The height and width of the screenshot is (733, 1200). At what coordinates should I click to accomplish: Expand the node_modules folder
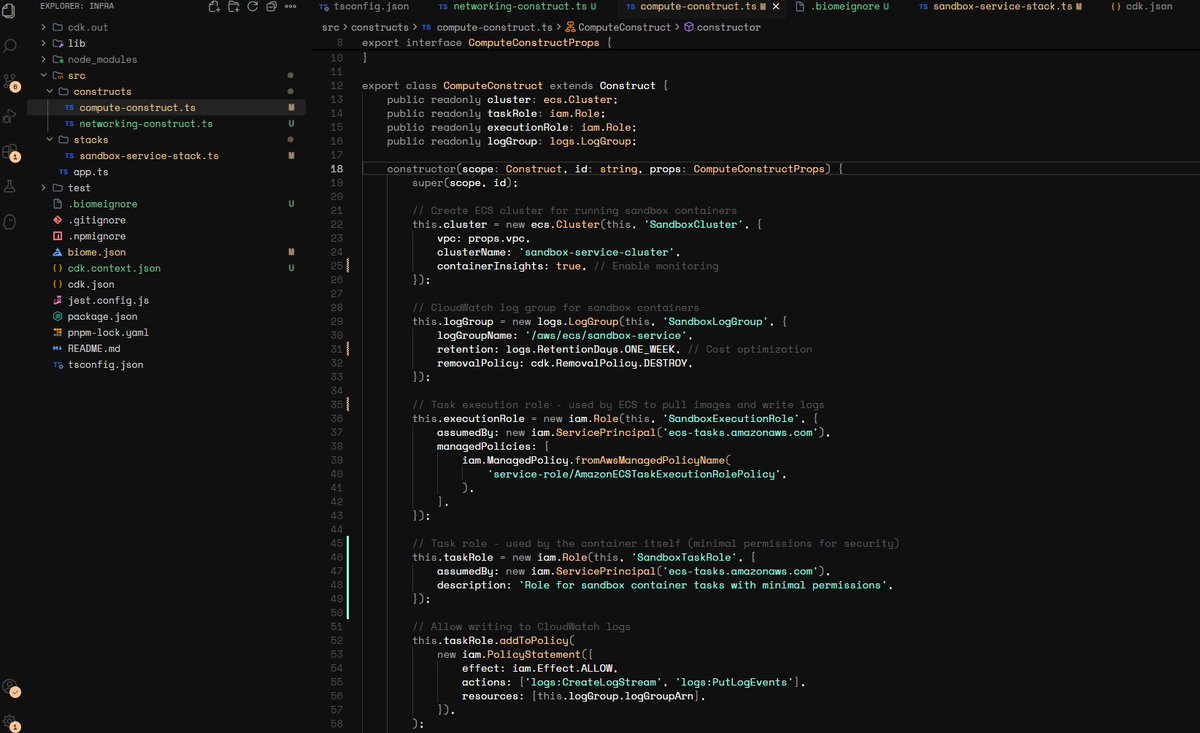166,59
